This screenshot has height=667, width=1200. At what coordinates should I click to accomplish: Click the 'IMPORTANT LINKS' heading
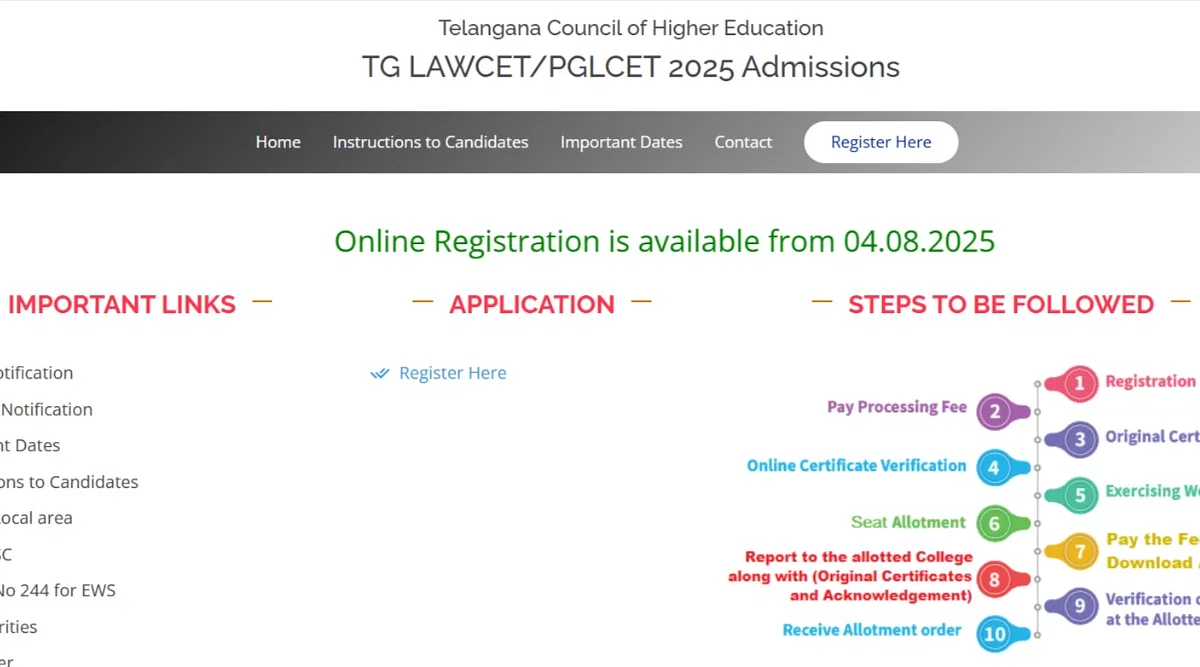tap(122, 304)
